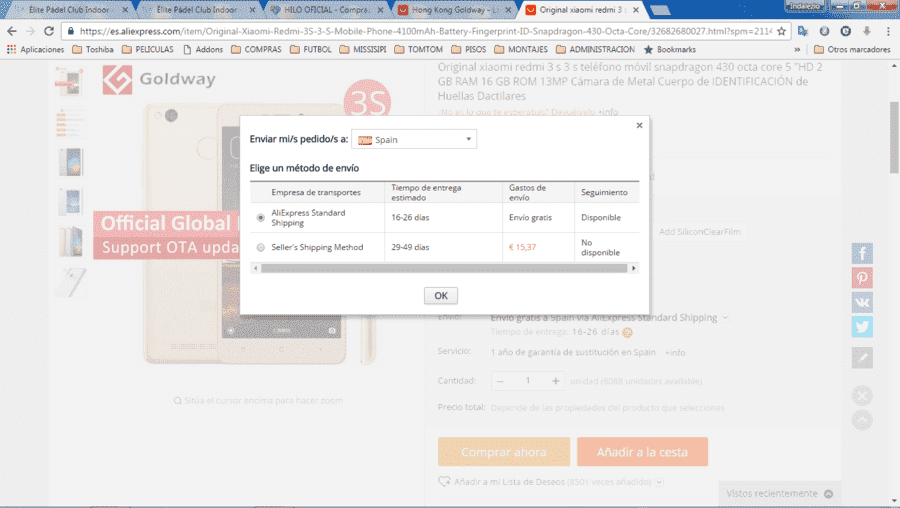The image size is (900, 508).
Task: Open the PISOS bookmarks folder
Action: point(468,49)
